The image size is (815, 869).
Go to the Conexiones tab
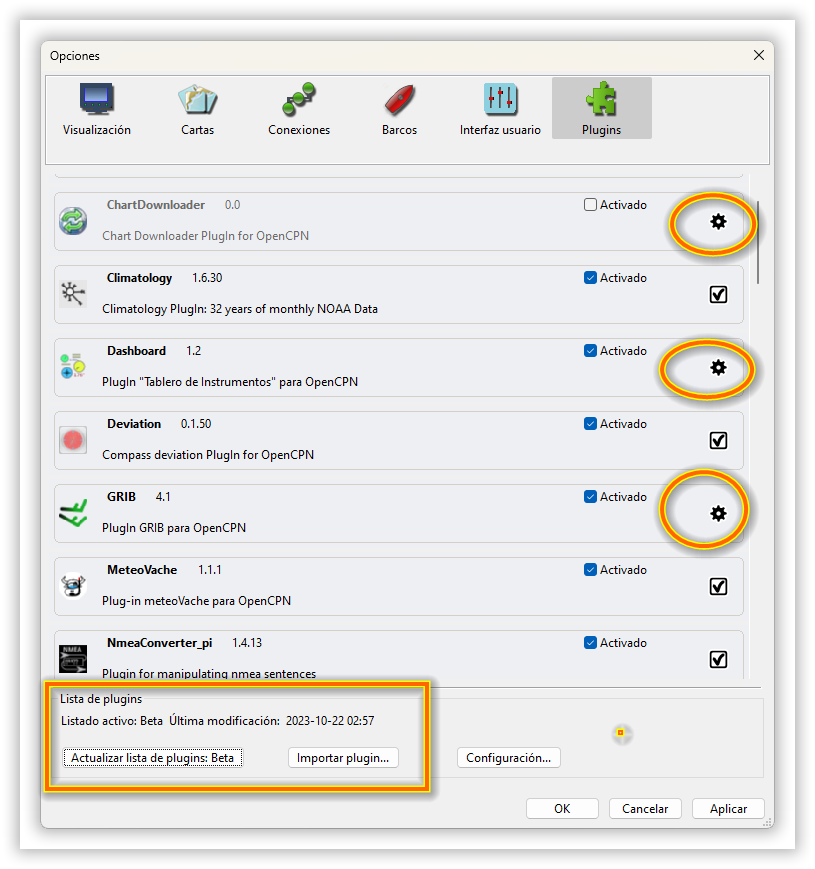coord(299,109)
